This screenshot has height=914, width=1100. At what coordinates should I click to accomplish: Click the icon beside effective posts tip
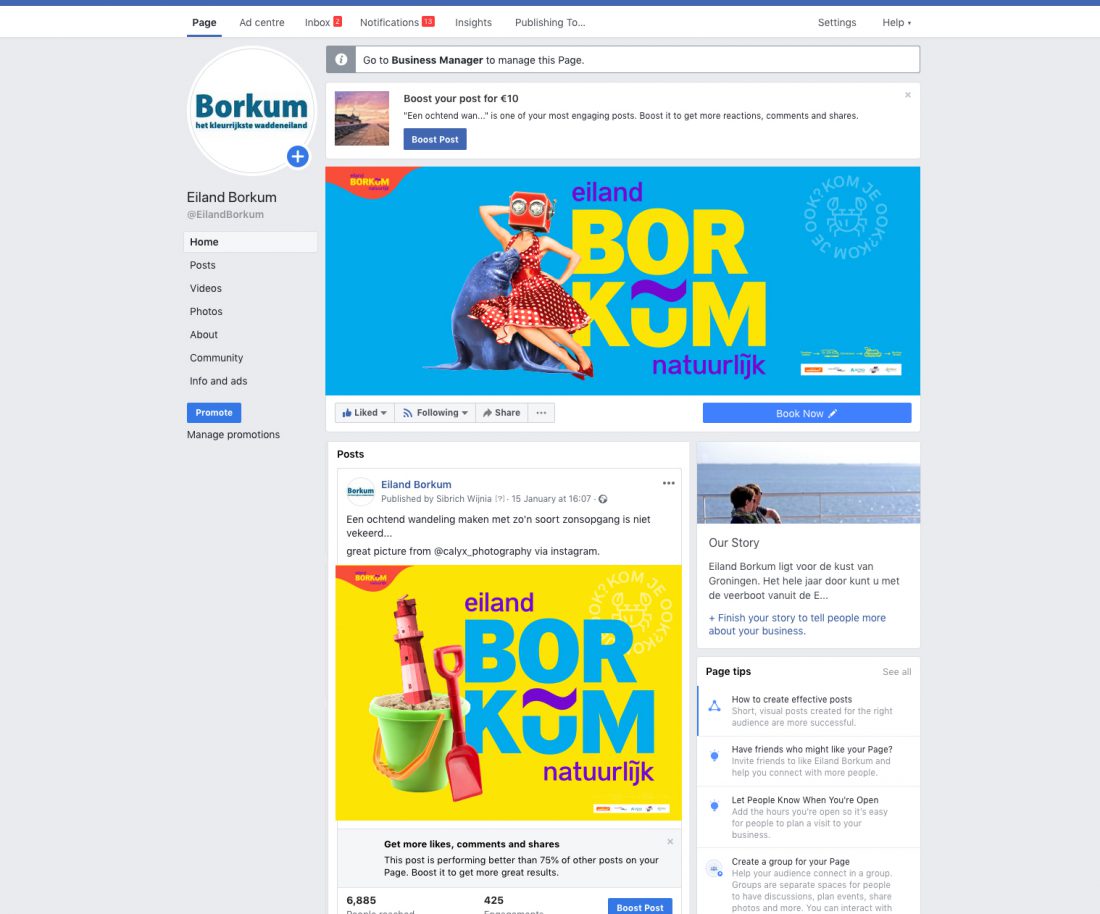point(714,706)
